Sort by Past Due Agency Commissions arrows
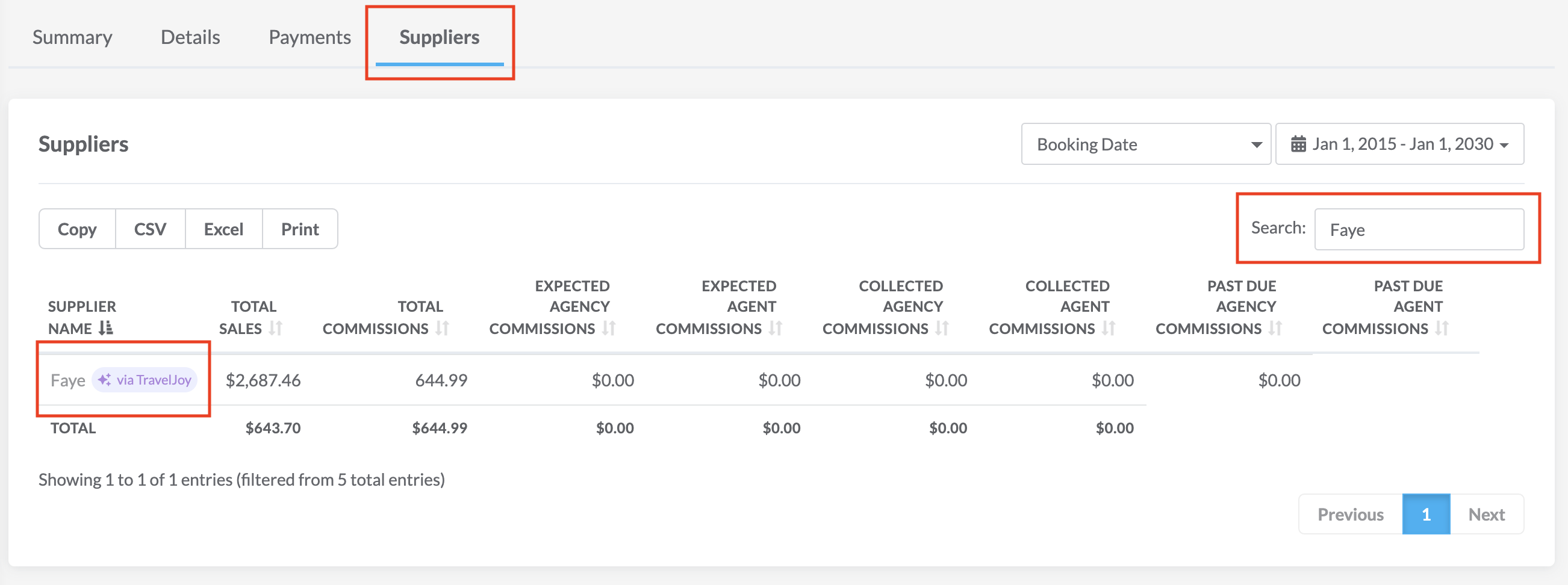The width and height of the screenshot is (1568, 585). [x=1275, y=329]
